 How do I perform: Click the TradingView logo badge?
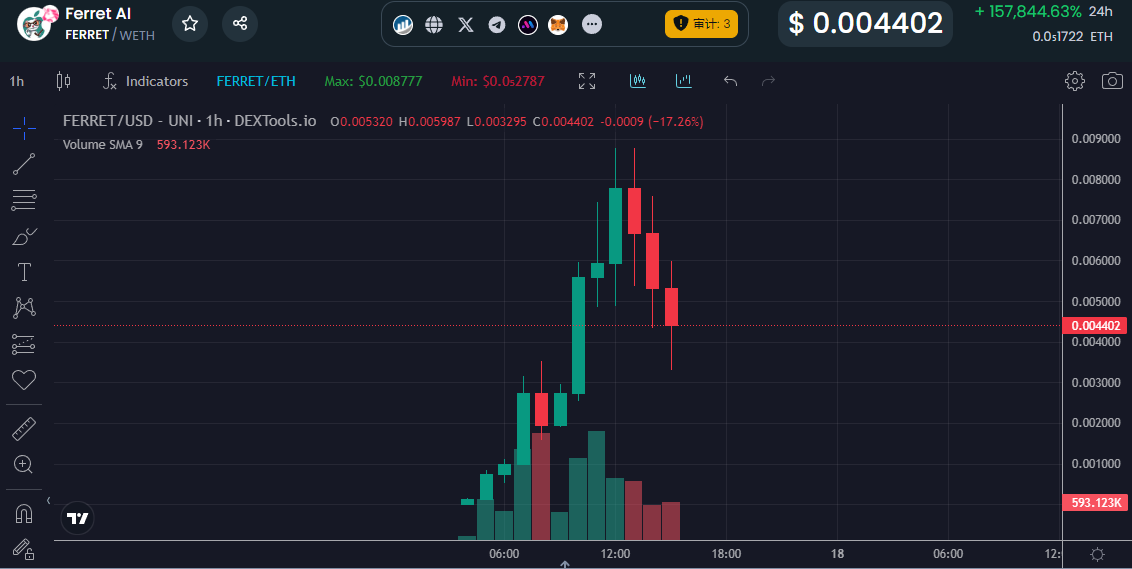tap(77, 518)
